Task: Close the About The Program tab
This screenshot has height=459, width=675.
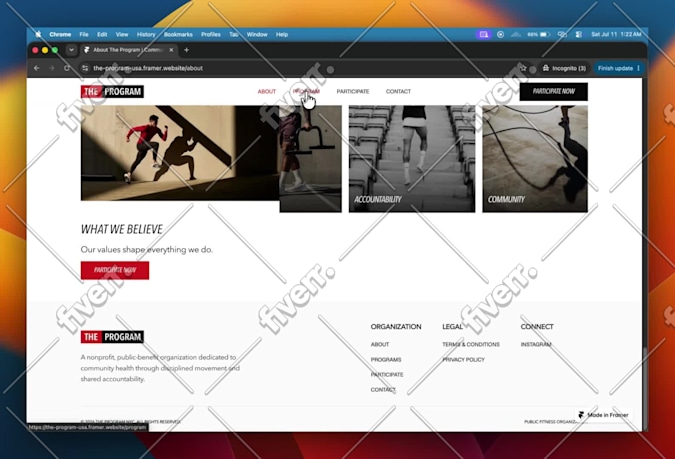Action: 171,50
